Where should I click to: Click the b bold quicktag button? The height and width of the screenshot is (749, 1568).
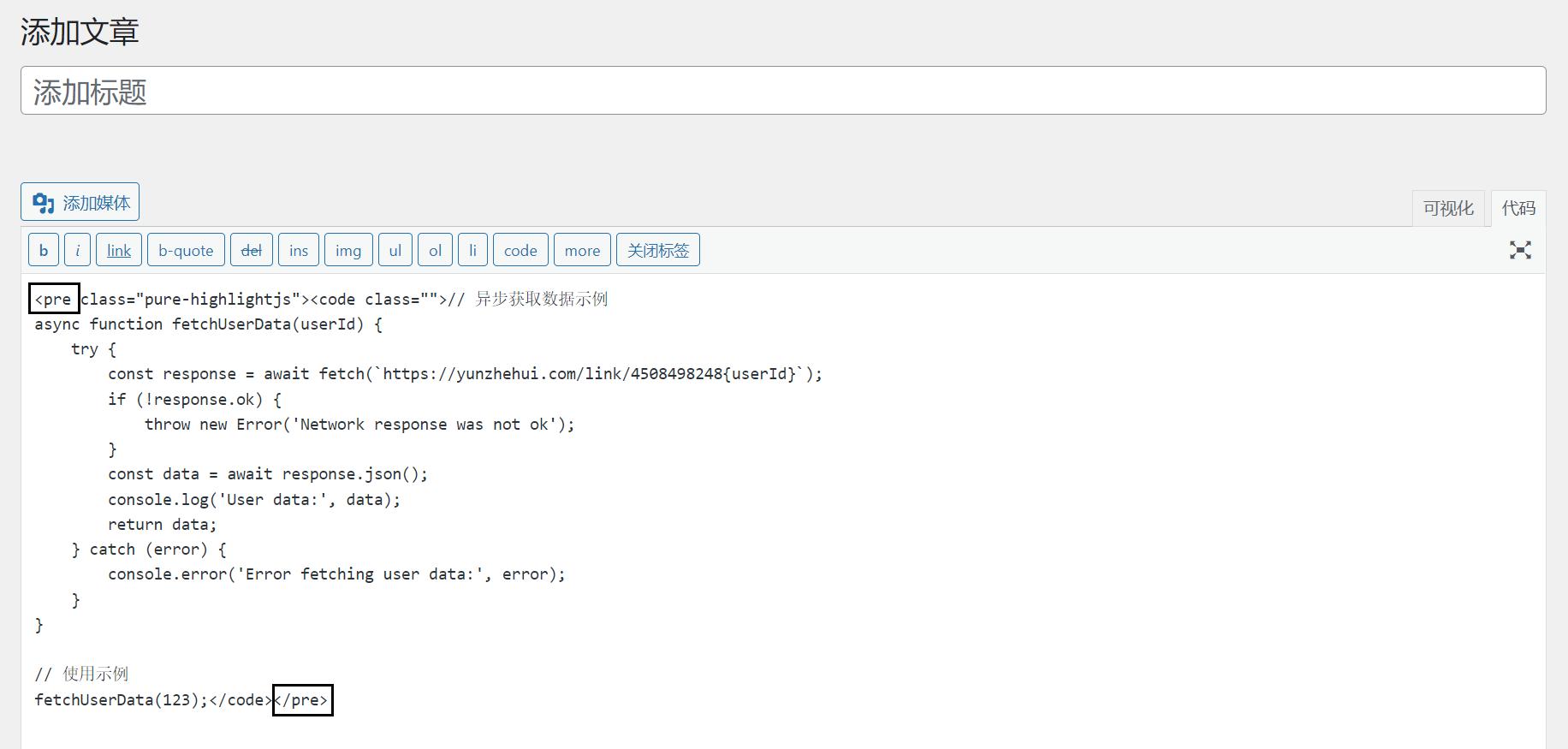[44, 250]
